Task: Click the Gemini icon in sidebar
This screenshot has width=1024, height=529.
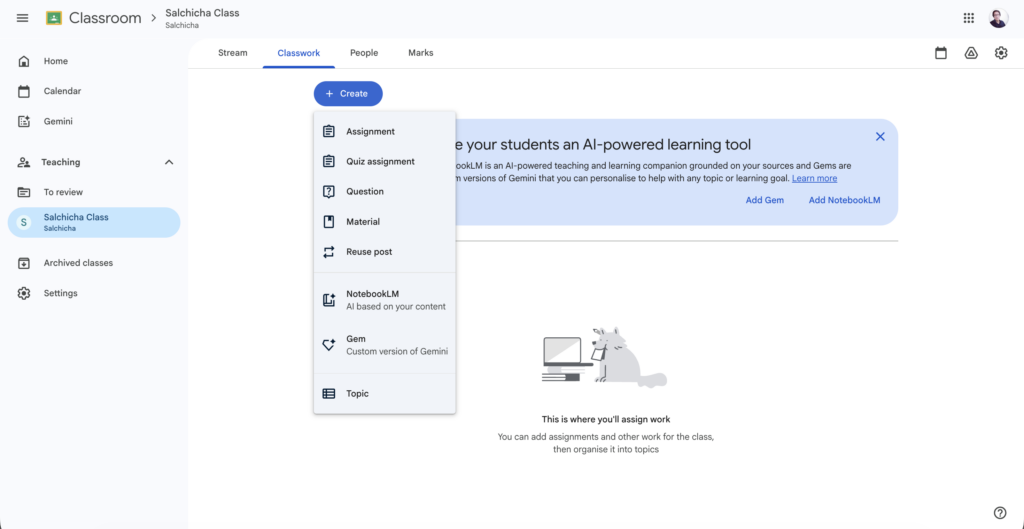Action: click(24, 121)
